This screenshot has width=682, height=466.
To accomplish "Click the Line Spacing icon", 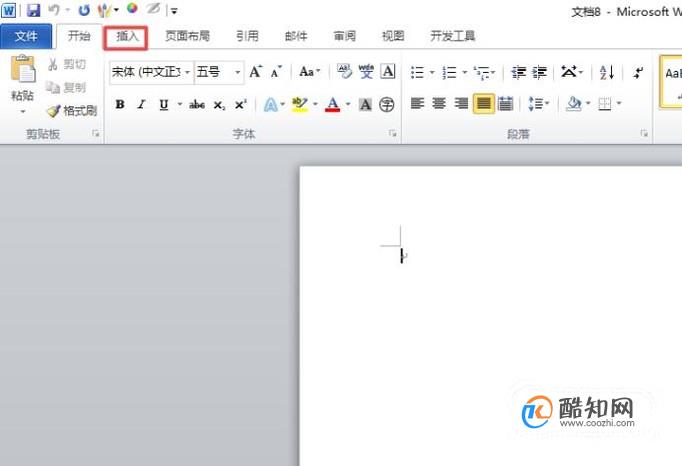I will tap(535, 104).
